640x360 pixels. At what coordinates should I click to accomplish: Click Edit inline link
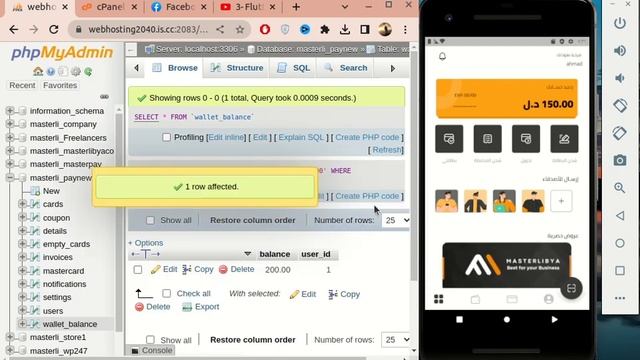click(226, 137)
